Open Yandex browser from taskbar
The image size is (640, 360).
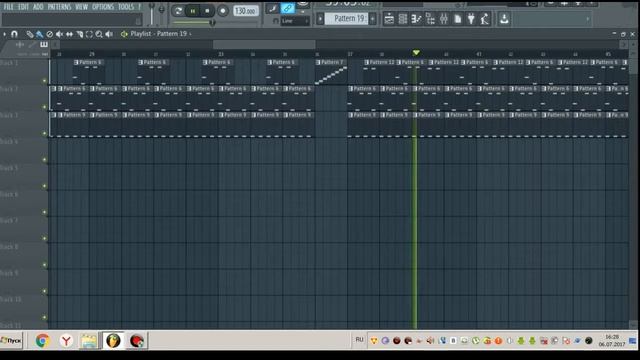(x=66, y=340)
